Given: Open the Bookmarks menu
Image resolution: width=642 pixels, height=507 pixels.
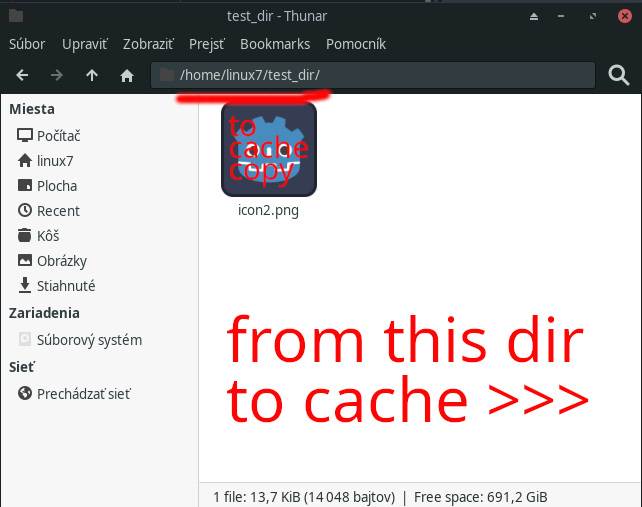Looking at the screenshot, I should tap(275, 44).
